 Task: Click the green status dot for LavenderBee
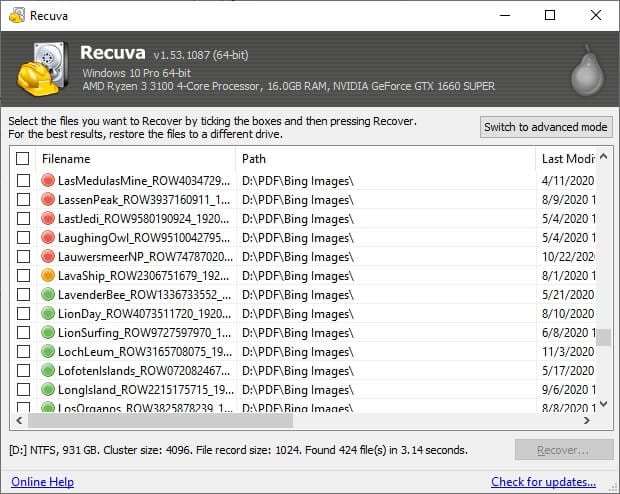[48, 294]
